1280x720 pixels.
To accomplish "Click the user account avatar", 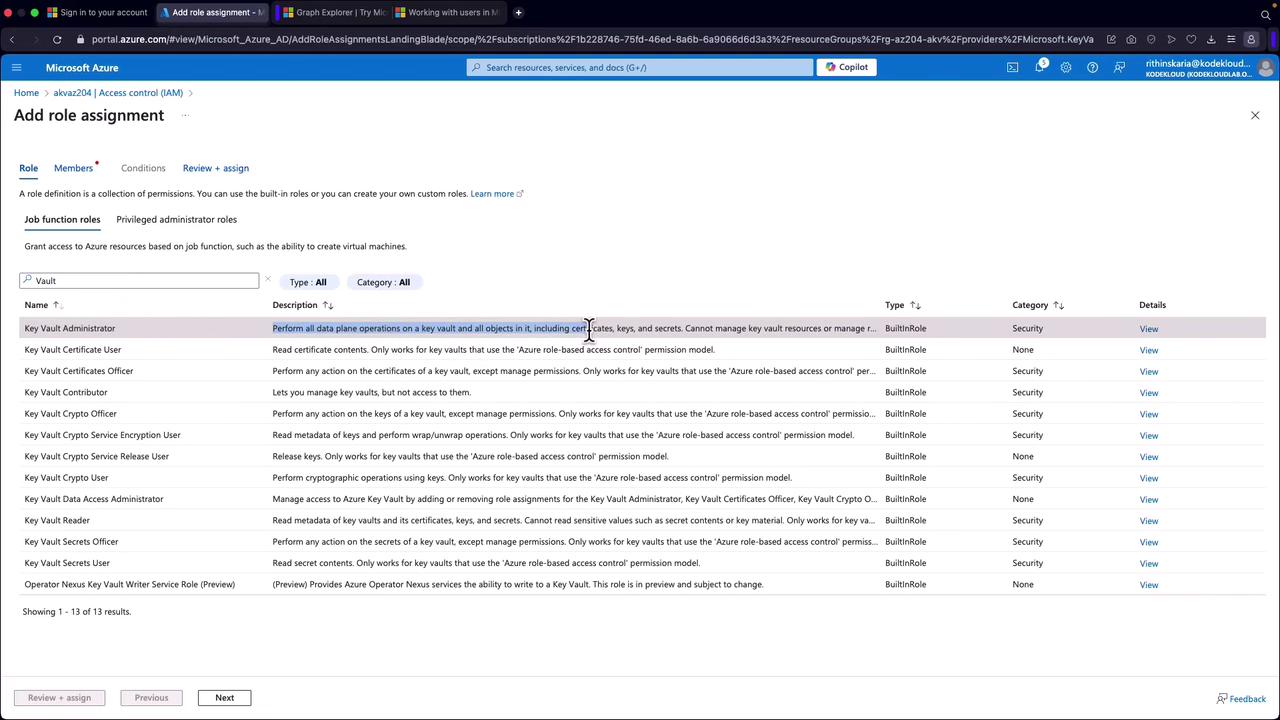I will click(x=1265, y=68).
